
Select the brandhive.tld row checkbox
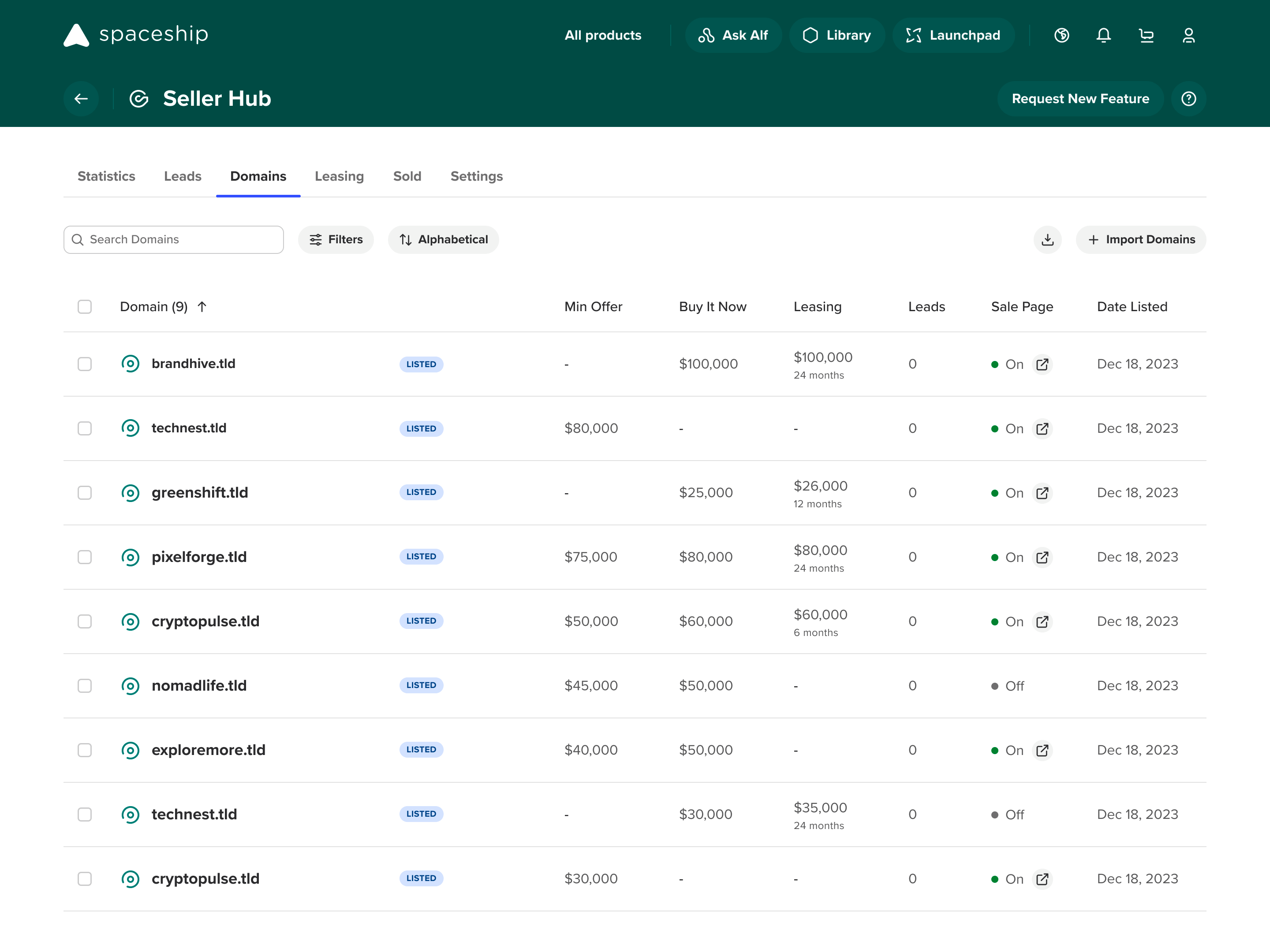coord(84,364)
